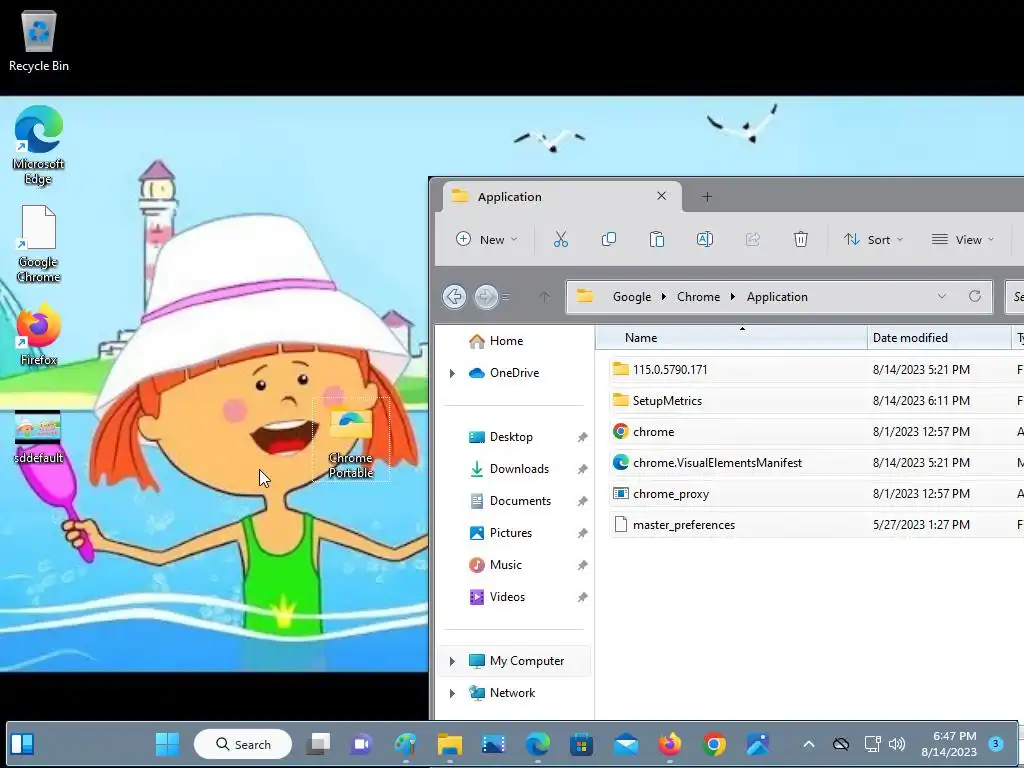Click Application in the breadcrumb path
The width and height of the screenshot is (1024, 768).
click(x=777, y=296)
